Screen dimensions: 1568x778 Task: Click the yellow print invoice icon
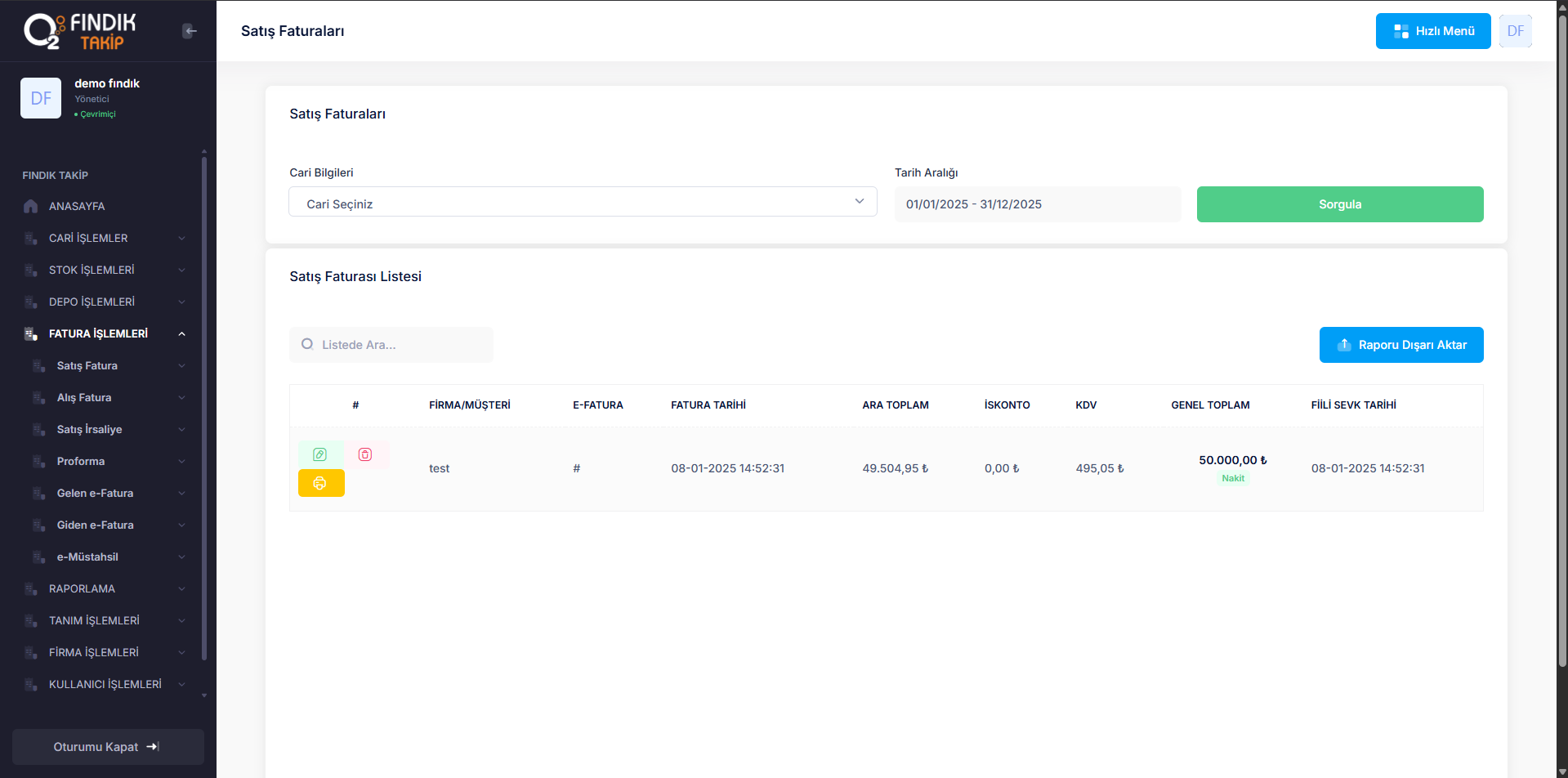[320, 483]
